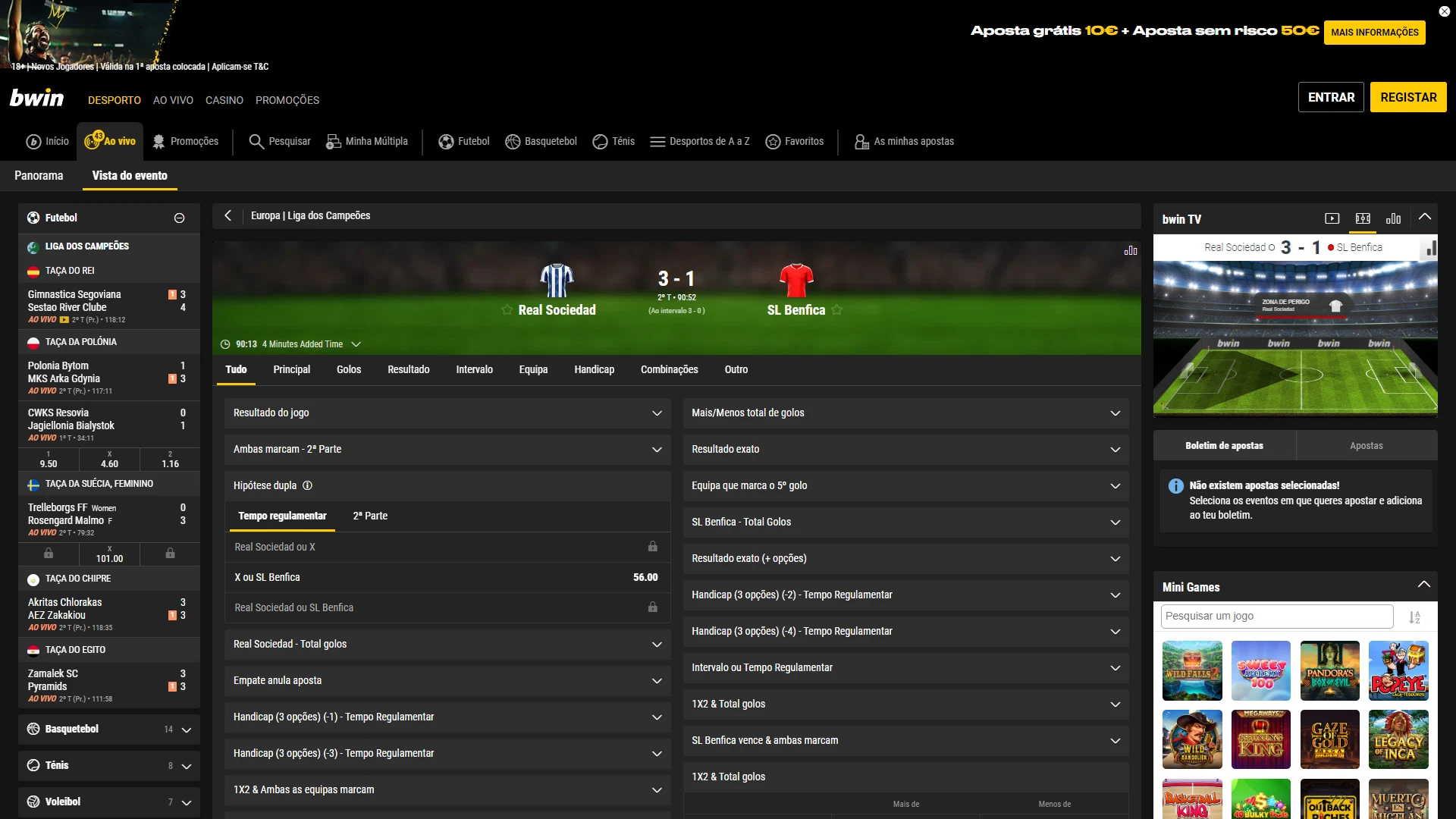Open Polonia Bytom vs MKS Arka Gdynia
The image size is (1456, 819).
click(109, 377)
